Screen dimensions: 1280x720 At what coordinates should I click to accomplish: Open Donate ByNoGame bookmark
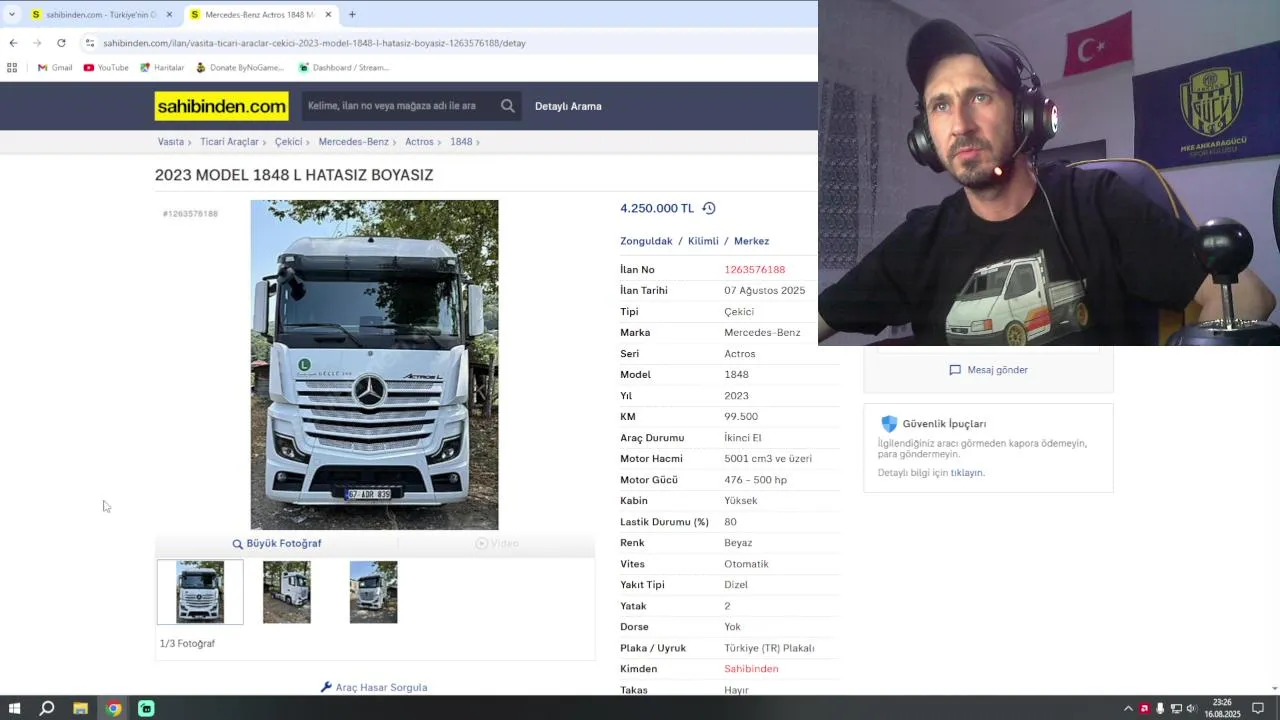tap(240, 68)
